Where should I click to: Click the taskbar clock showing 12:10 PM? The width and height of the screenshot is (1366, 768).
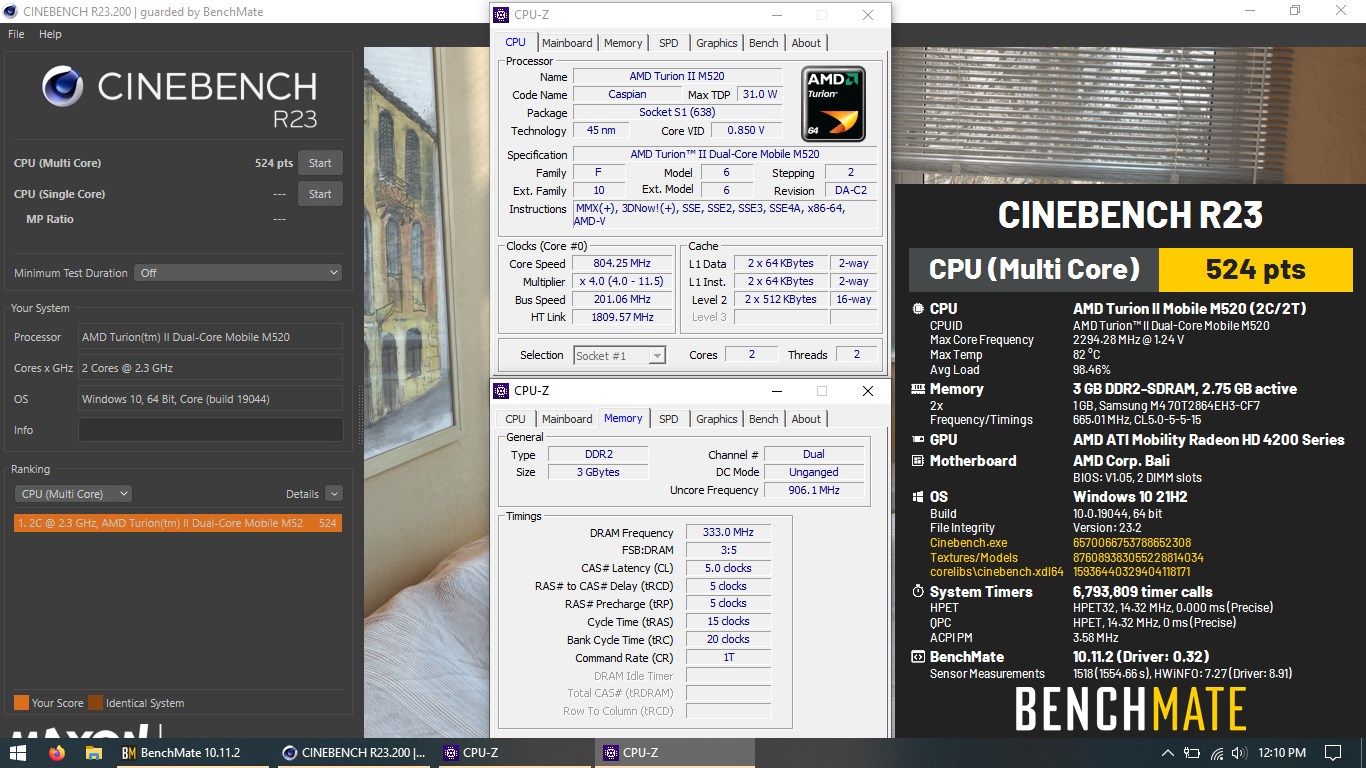tap(1282, 753)
